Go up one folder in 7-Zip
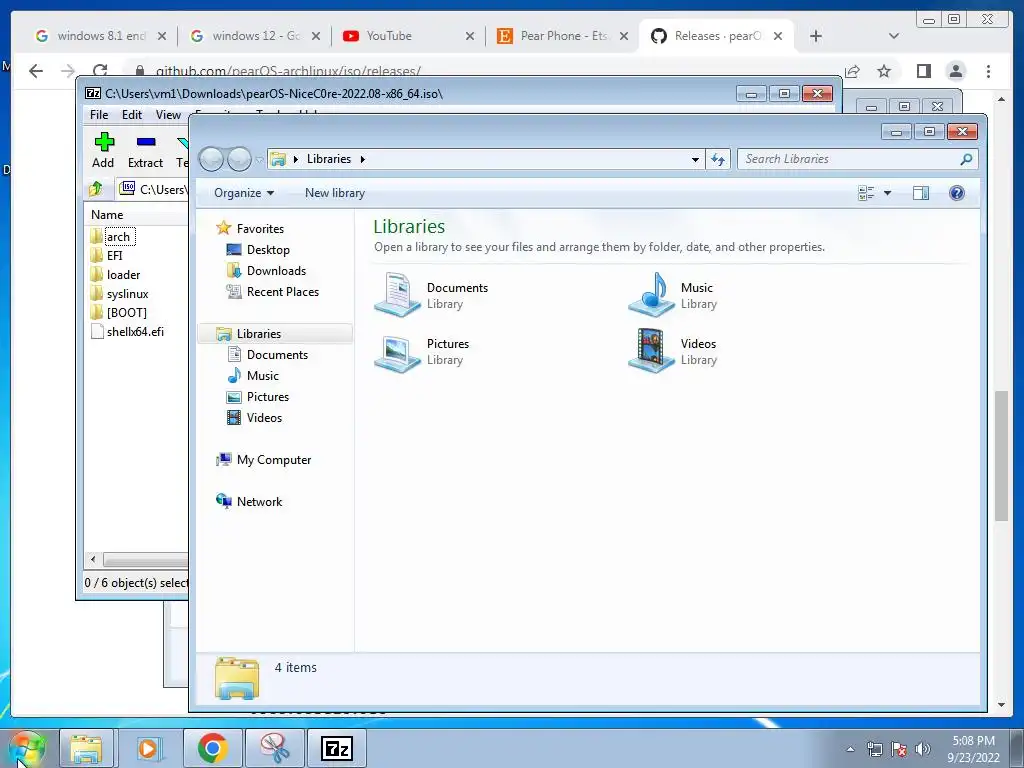 click(97, 189)
